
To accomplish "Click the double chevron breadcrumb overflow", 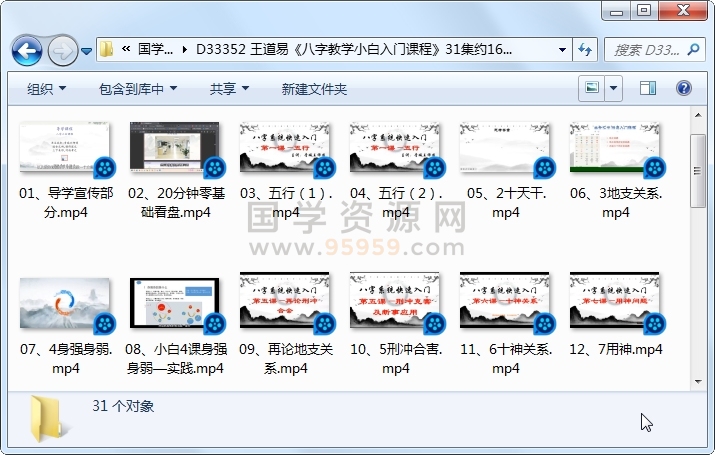I will 126,49.
